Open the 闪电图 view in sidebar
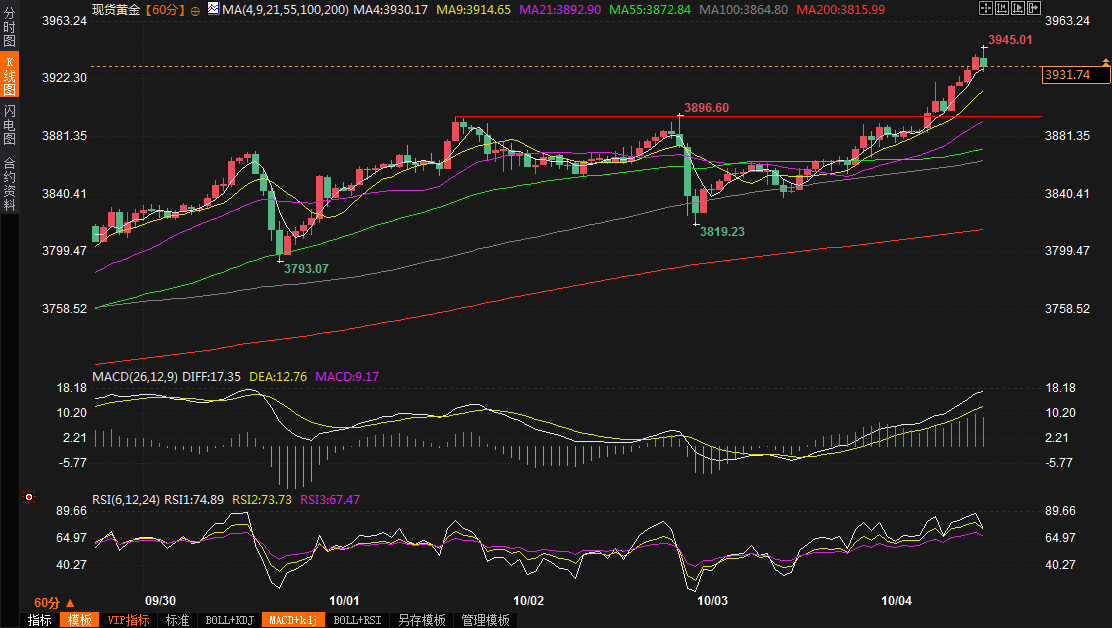This screenshot has width=1112, height=628. [x=10, y=125]
